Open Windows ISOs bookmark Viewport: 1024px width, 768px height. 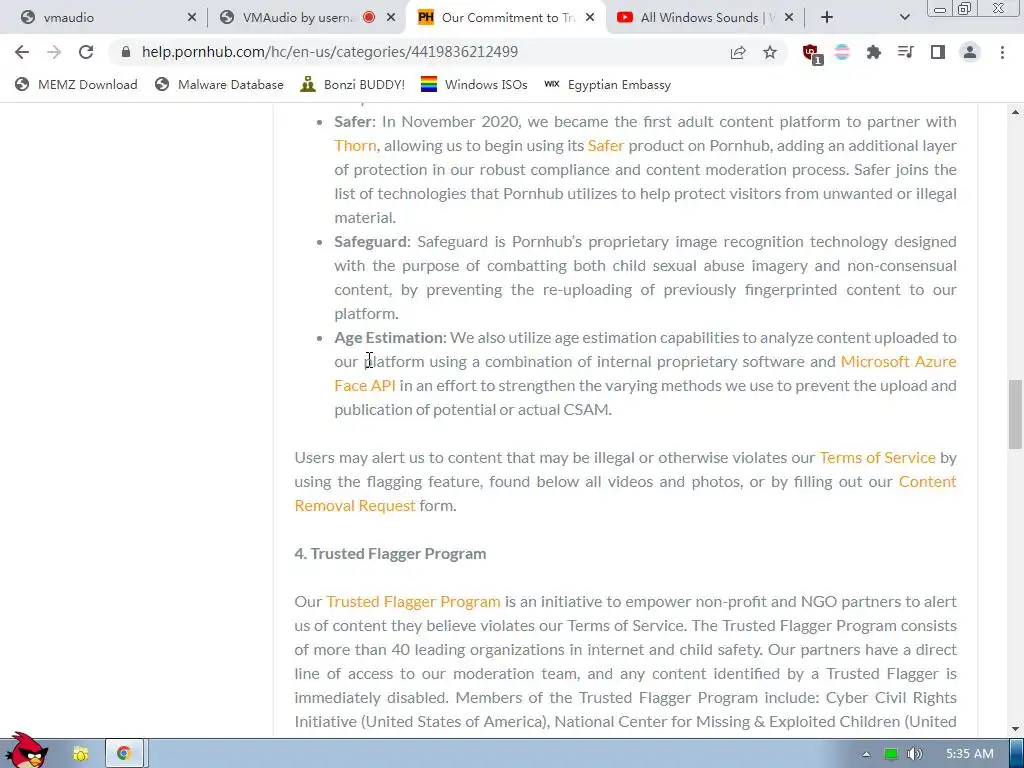pyautogui.click(x=474, y=84)
